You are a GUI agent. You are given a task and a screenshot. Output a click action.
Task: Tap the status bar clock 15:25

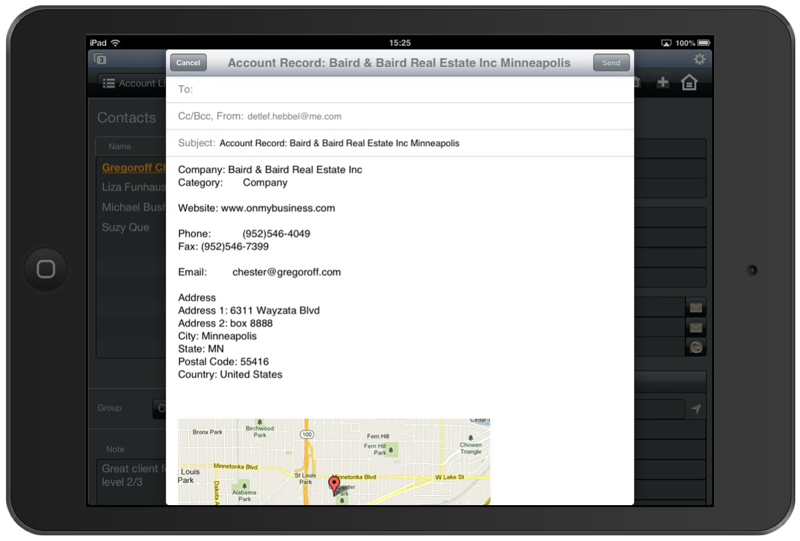tap(400, 43)
